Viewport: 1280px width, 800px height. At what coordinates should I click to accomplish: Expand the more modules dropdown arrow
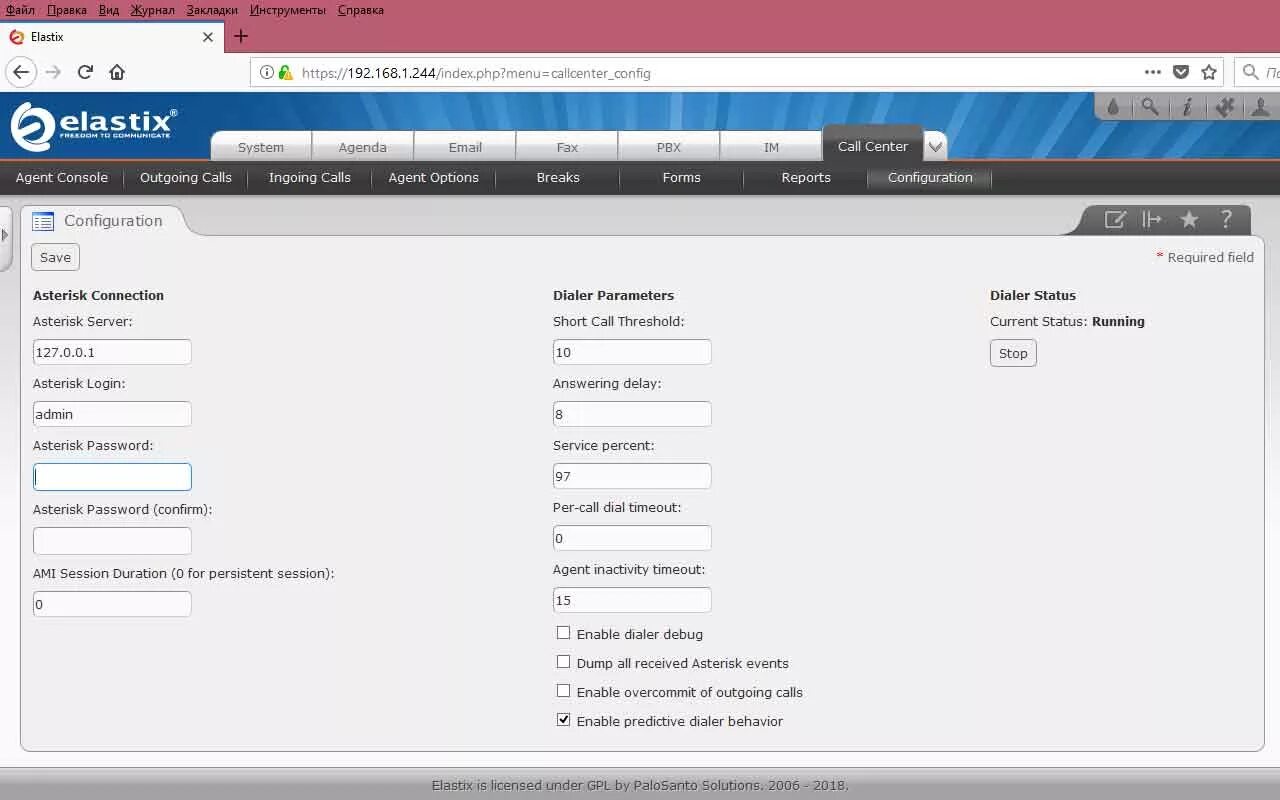935,147
